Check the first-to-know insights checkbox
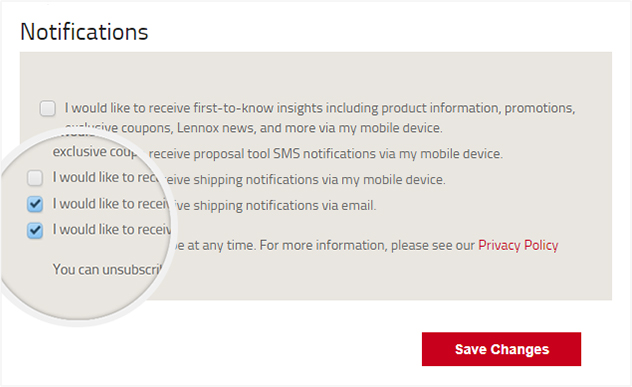Screen dimensions: 632x387 pyautogui.click(x=48, y=108)
